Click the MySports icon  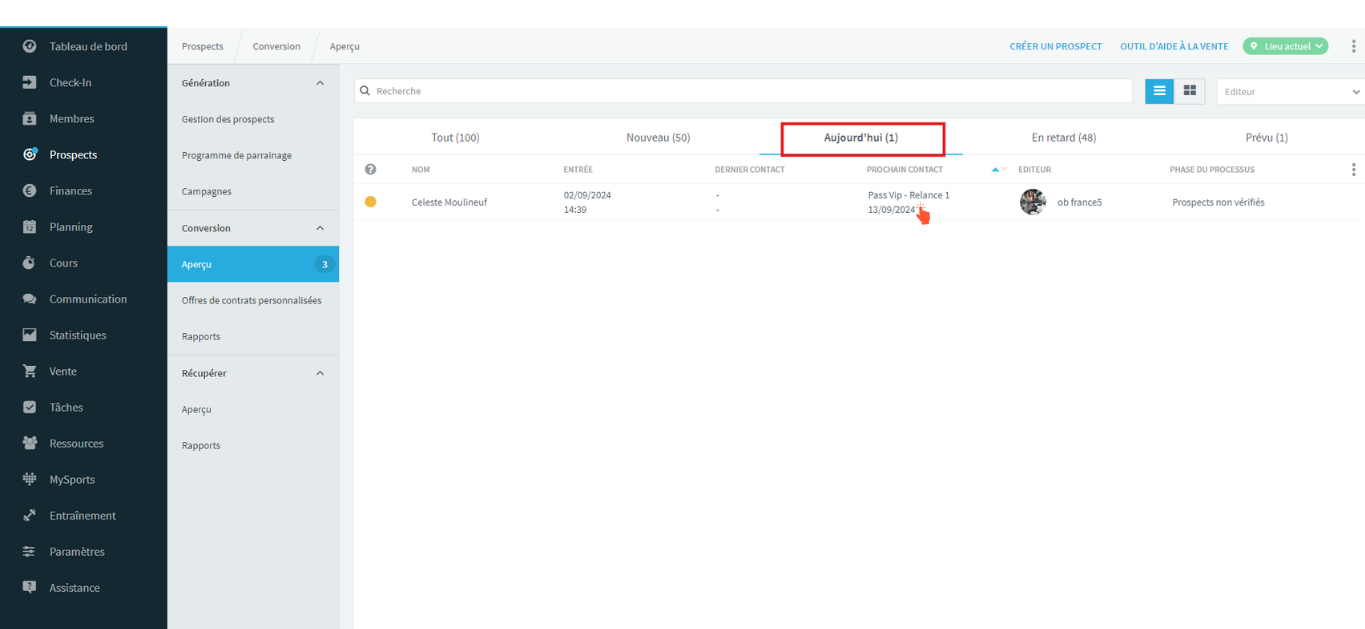pos(30,479)
